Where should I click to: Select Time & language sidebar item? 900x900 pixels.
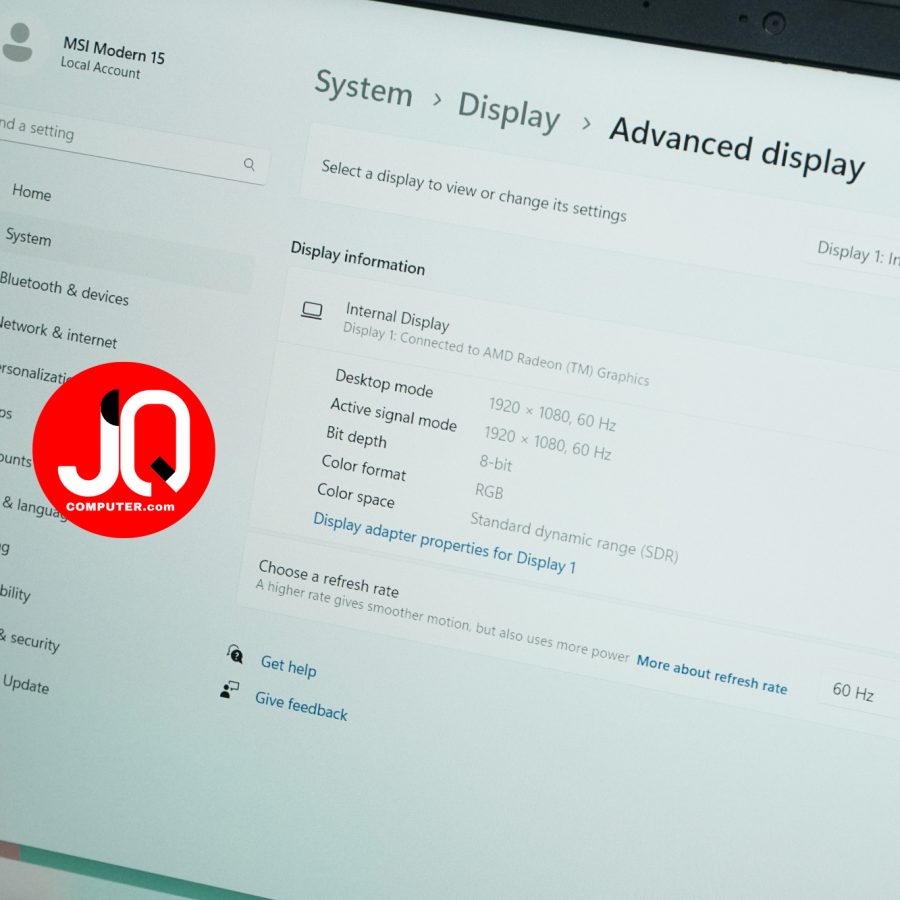pos(34,506)
